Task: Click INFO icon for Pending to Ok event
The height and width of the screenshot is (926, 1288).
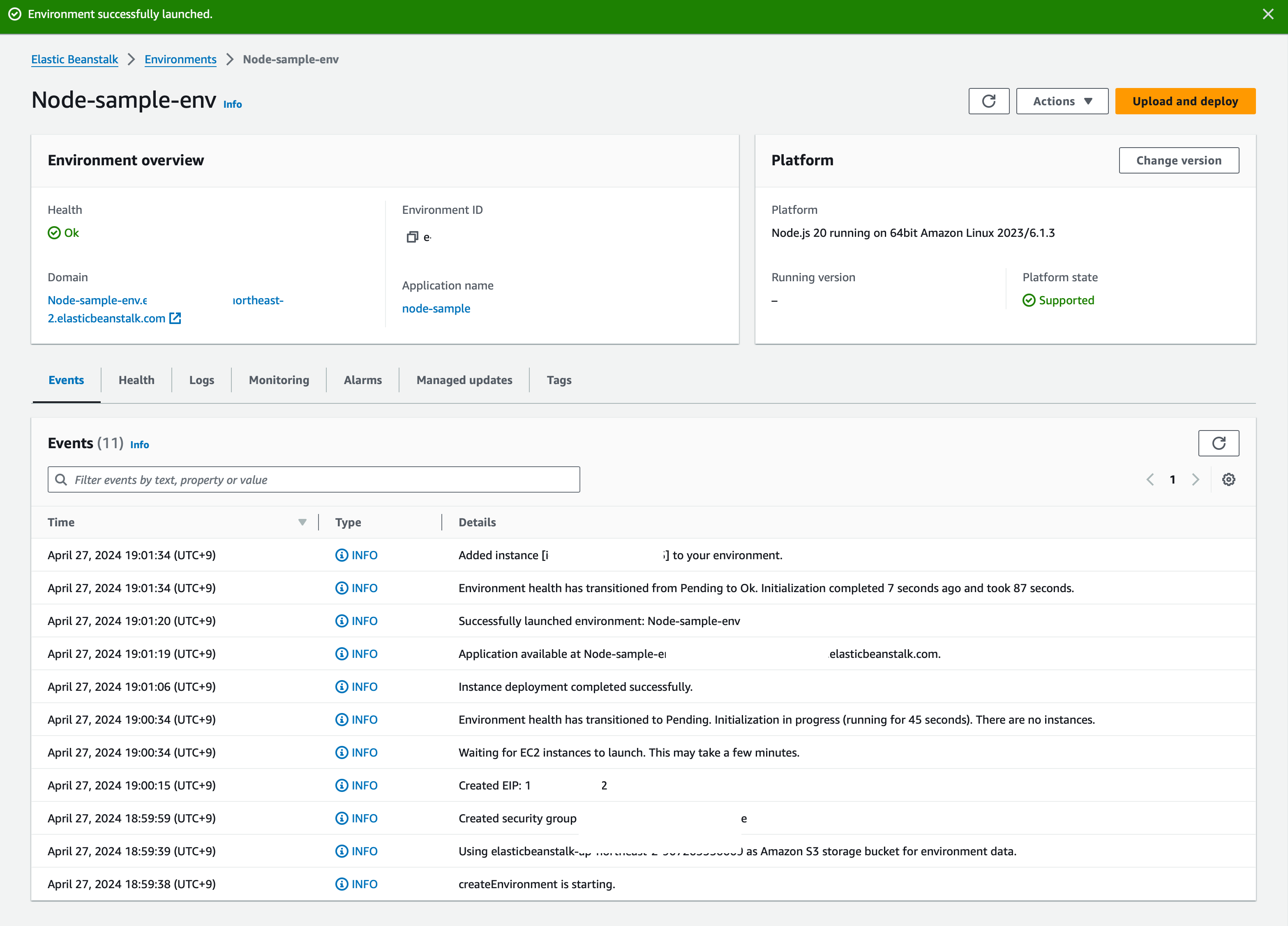Action: [x=342, y=588]
